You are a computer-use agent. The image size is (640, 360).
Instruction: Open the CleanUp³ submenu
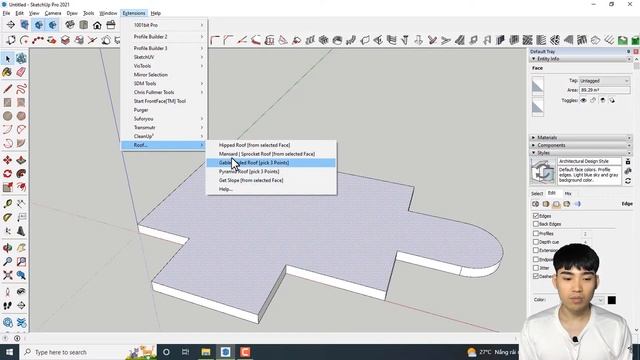164,136
